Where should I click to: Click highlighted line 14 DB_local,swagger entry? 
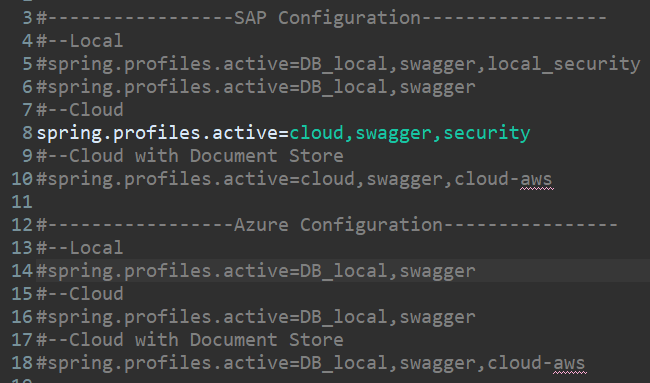click(256, 271)
